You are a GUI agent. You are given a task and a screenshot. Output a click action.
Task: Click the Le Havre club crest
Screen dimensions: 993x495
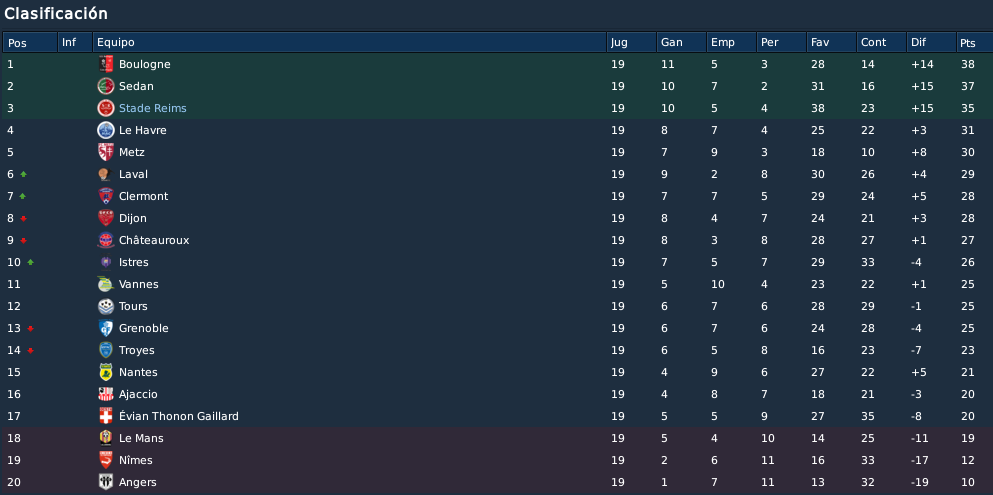click(106, 130)
